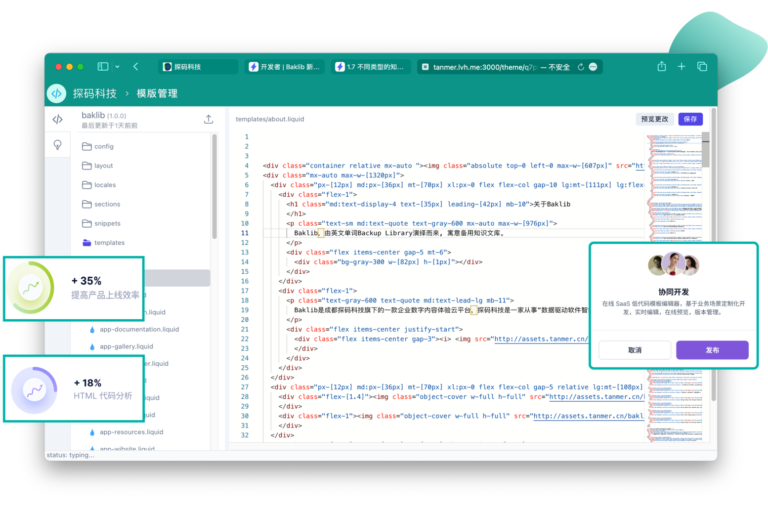Click the config folder icon
The height and width of the screenshot is (512, 768).
tap(87, 146)
